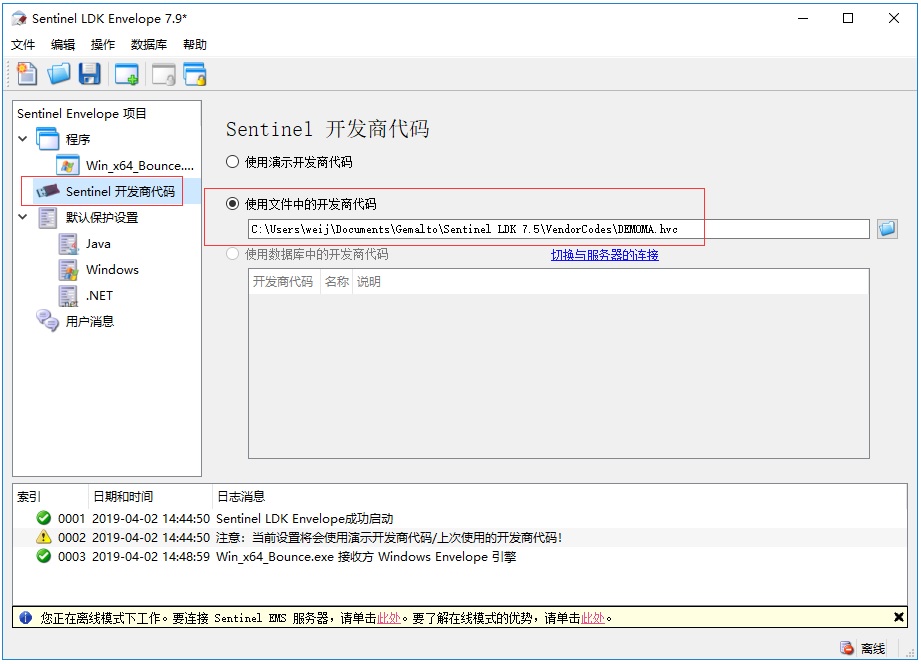Close the offline mode notification bar
Screen dimensions: 921x664
(x=898, y=618)
